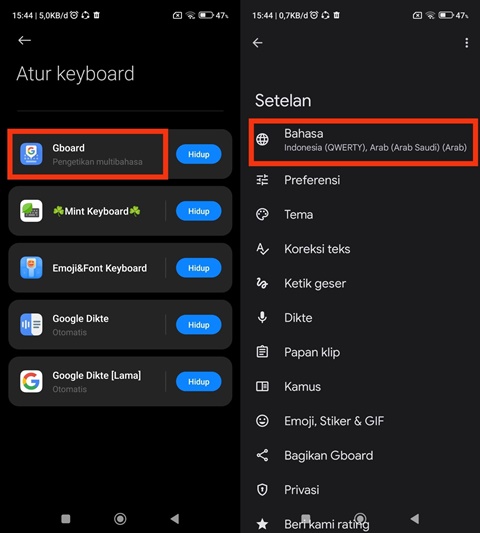Tap the Emoji&Font Keyboard app icon
The width and height of the screenshot is (480, 533).
(31, 268)
